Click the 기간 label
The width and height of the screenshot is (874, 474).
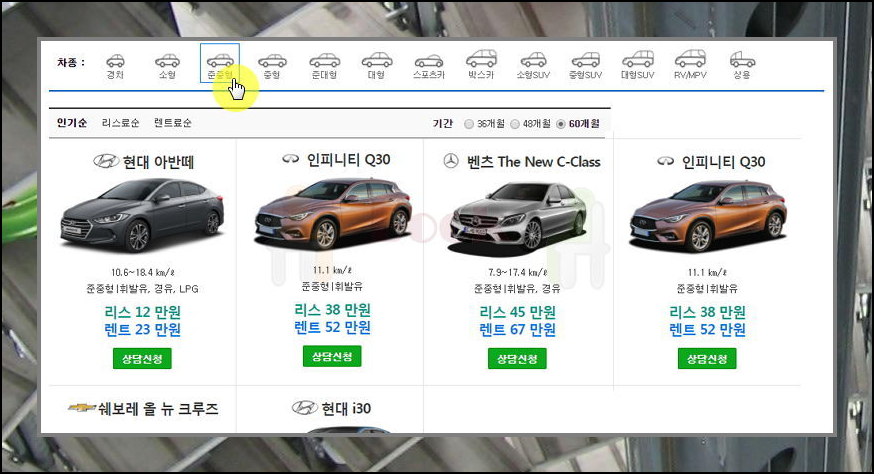pyautogui.click(x=443, y=123)
